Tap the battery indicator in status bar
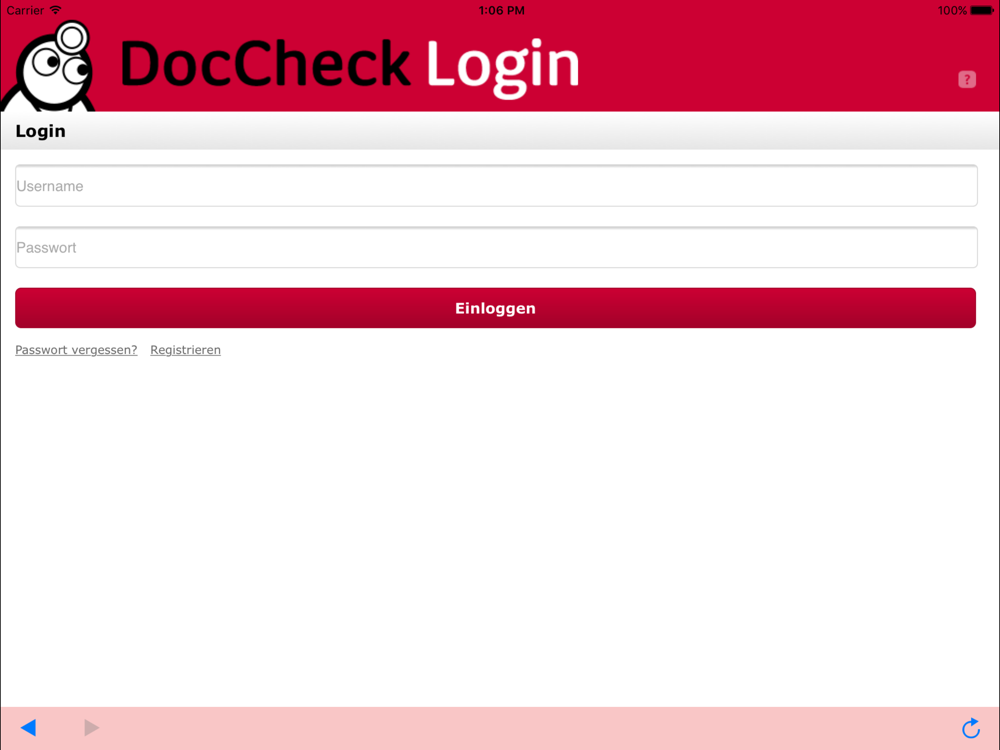The height and width of the screenshot is (750, 1000). click(982, 10)
